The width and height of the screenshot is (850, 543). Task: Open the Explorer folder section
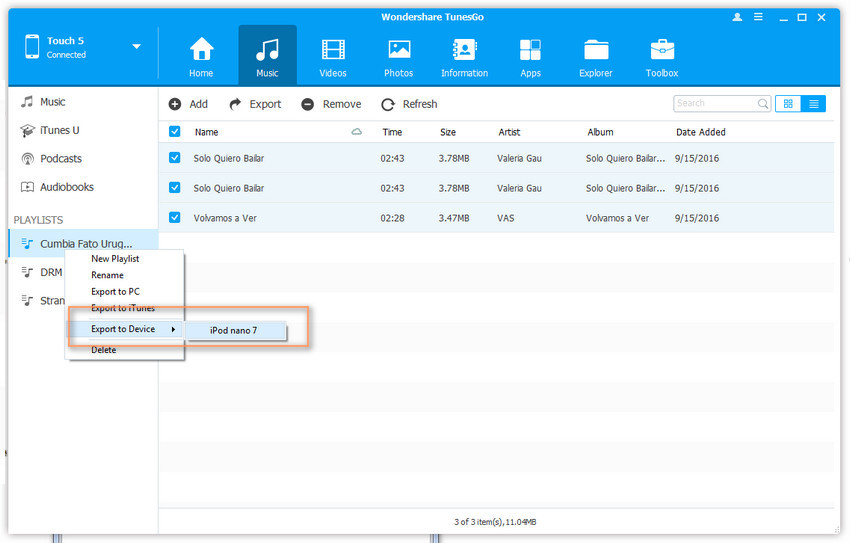(596, 55)
